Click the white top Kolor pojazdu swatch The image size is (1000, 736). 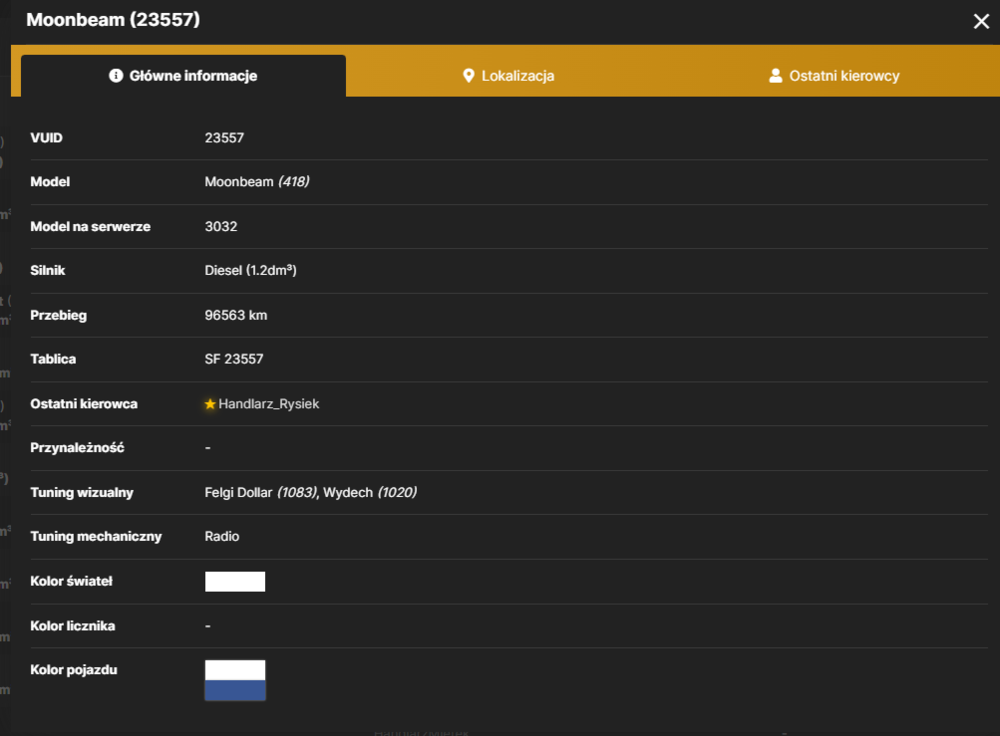(x=235, y=670)
